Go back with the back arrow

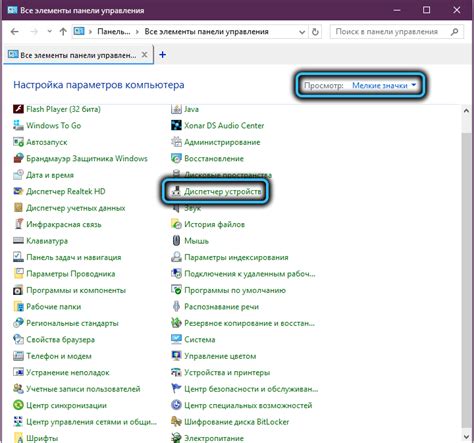coord(14,32)
